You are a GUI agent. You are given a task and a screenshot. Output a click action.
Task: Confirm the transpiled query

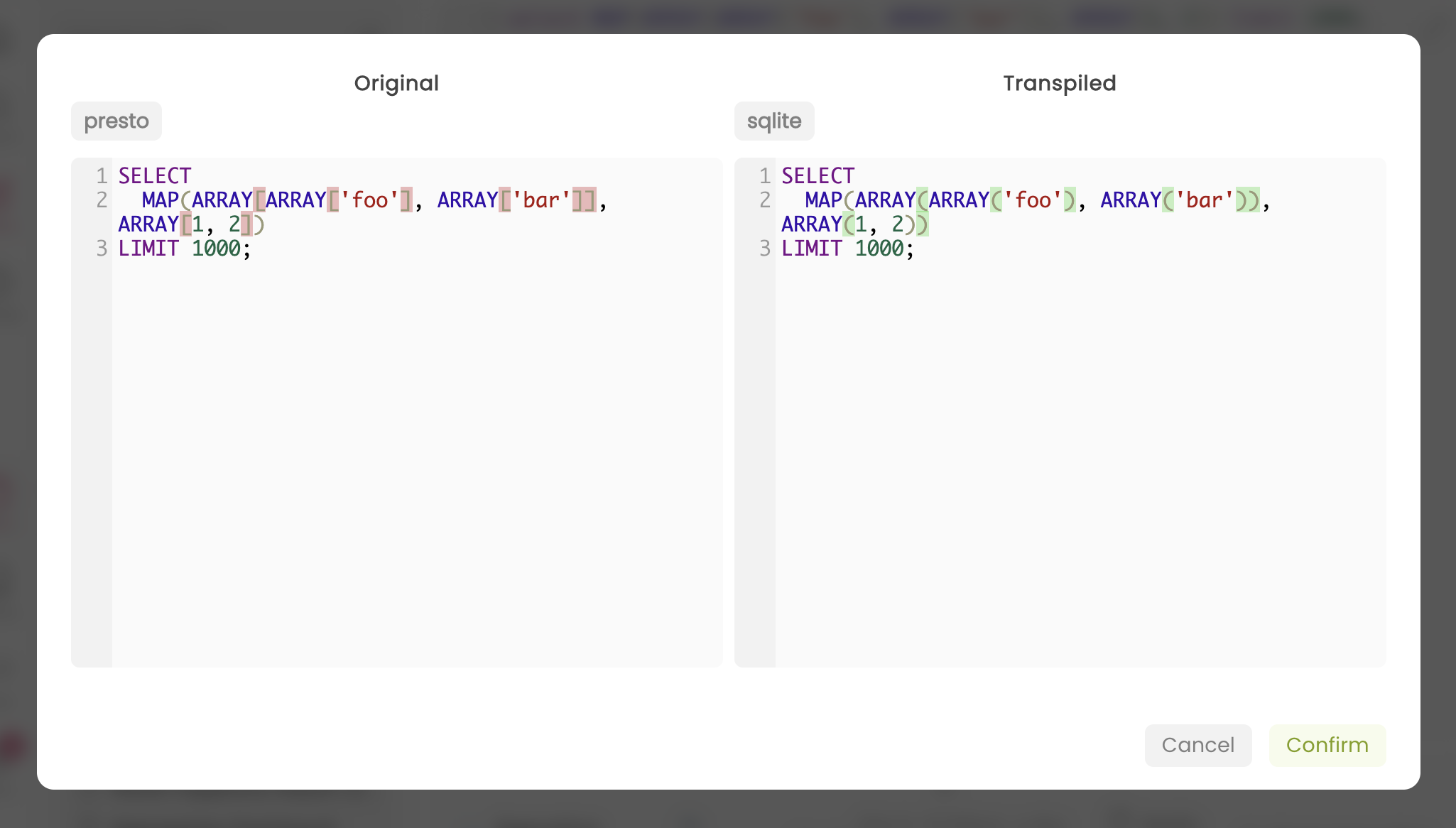click(x=1327, y=745)
